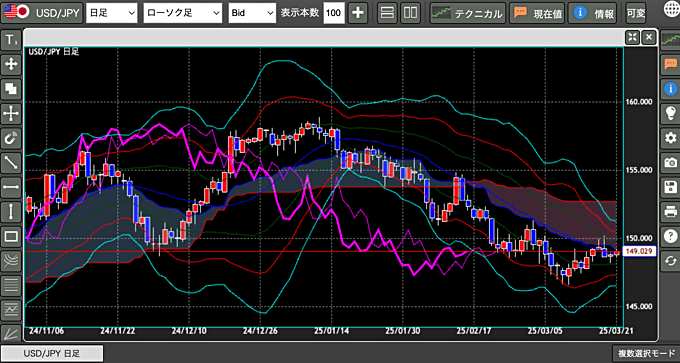The width and height of the screenshot is (680, 363).
Task: Select the Fibonacci arc tool
Action: (11, 261)
